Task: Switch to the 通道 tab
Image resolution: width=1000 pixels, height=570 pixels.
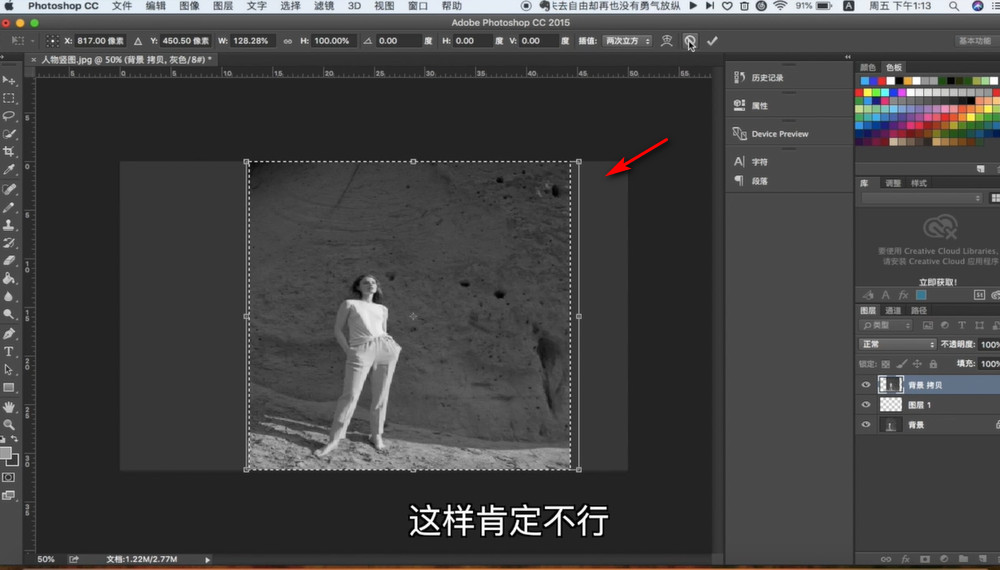Action: [893, 311]
